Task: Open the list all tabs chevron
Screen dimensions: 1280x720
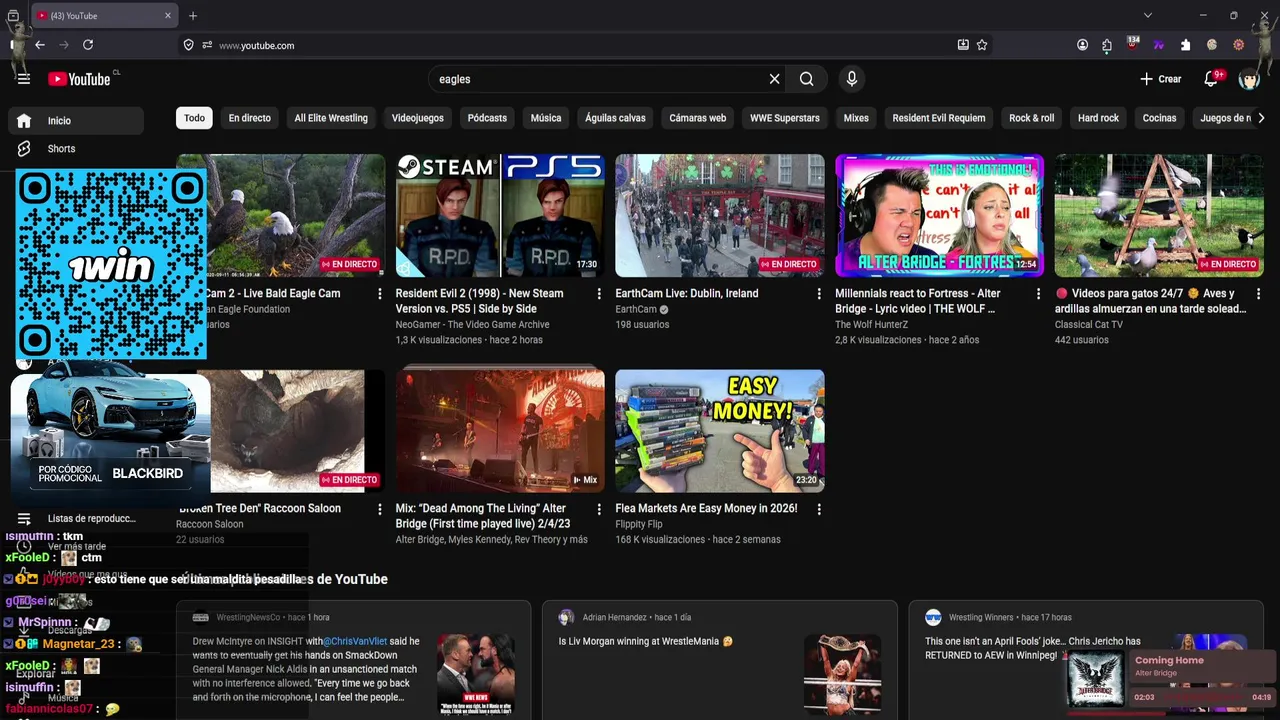Action: click(x=1148, y=15)
